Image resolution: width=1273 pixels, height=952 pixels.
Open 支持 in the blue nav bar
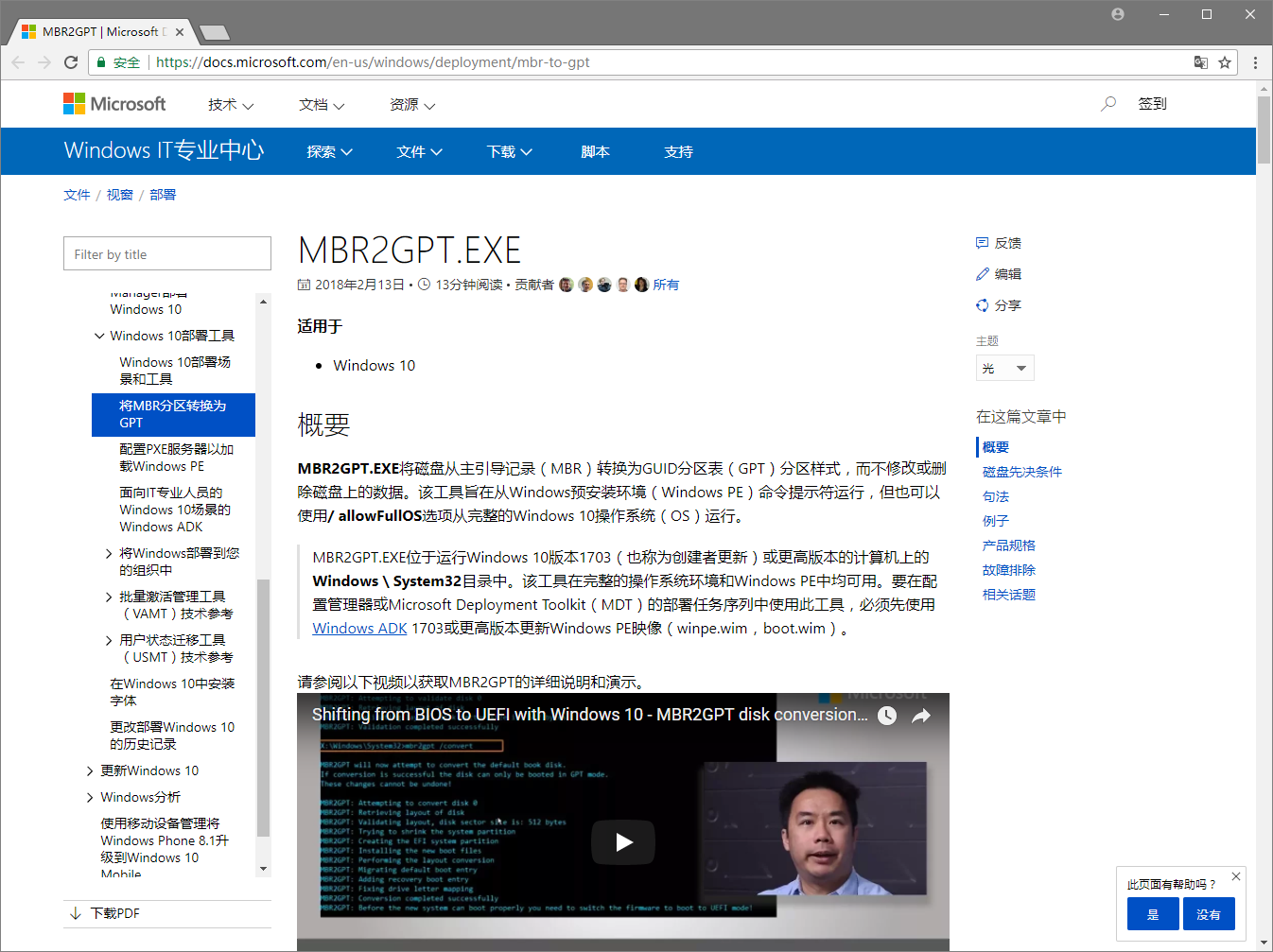pyautogui.click(x=678, y=151)
